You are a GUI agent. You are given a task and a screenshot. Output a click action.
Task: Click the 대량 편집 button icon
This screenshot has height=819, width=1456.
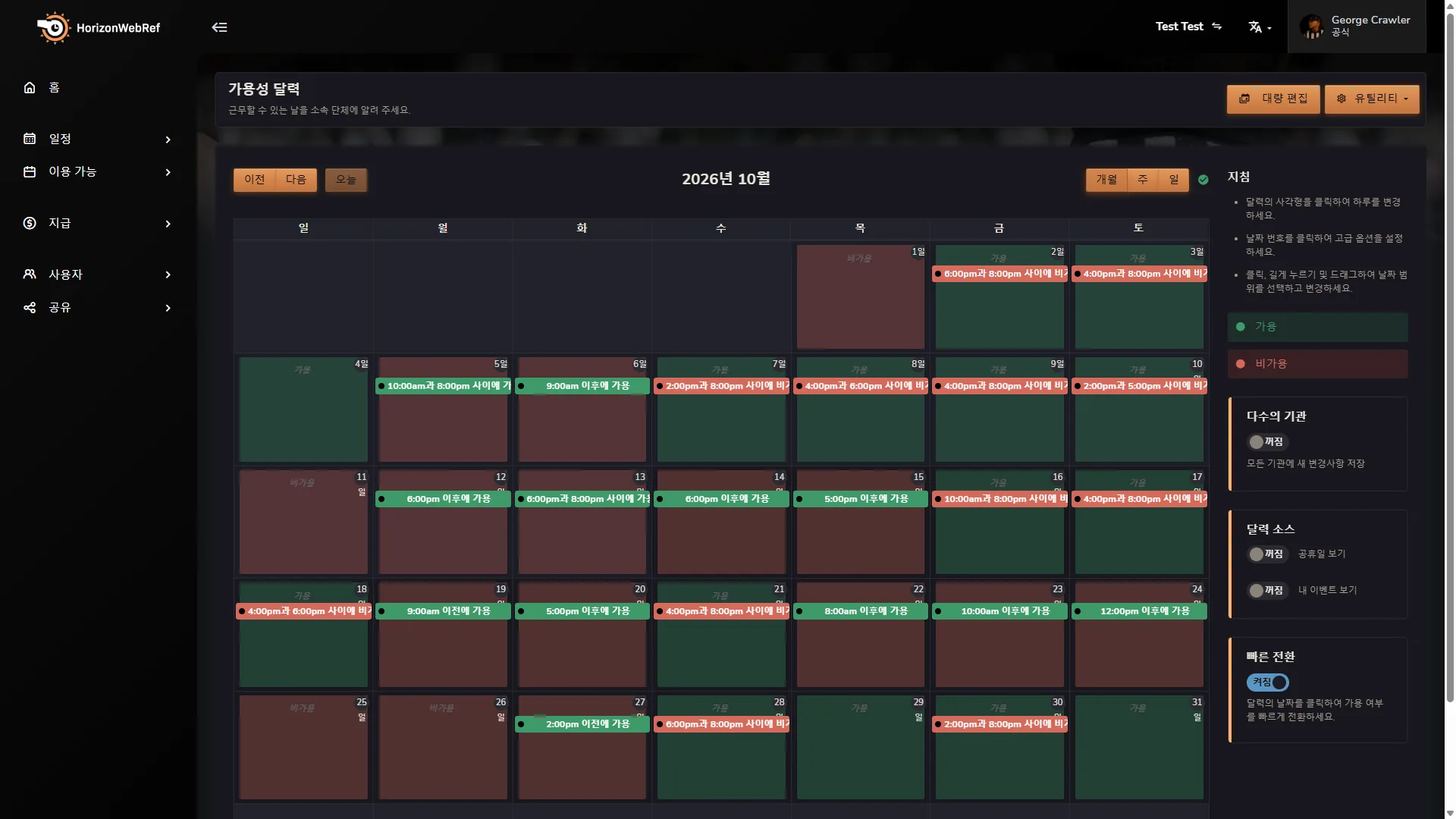coord(1244,99)
